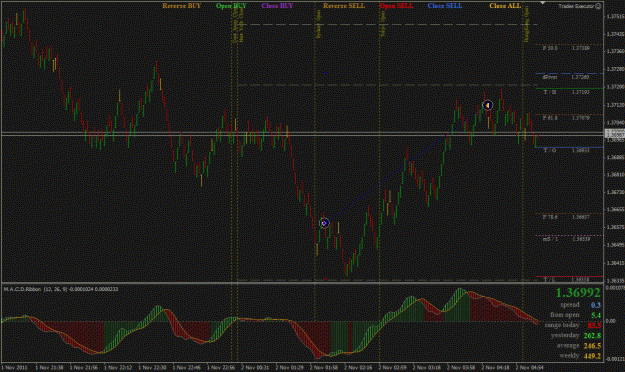Click the from open value 5.4
The height and width of the screenshot is (372, 625).
596,315
